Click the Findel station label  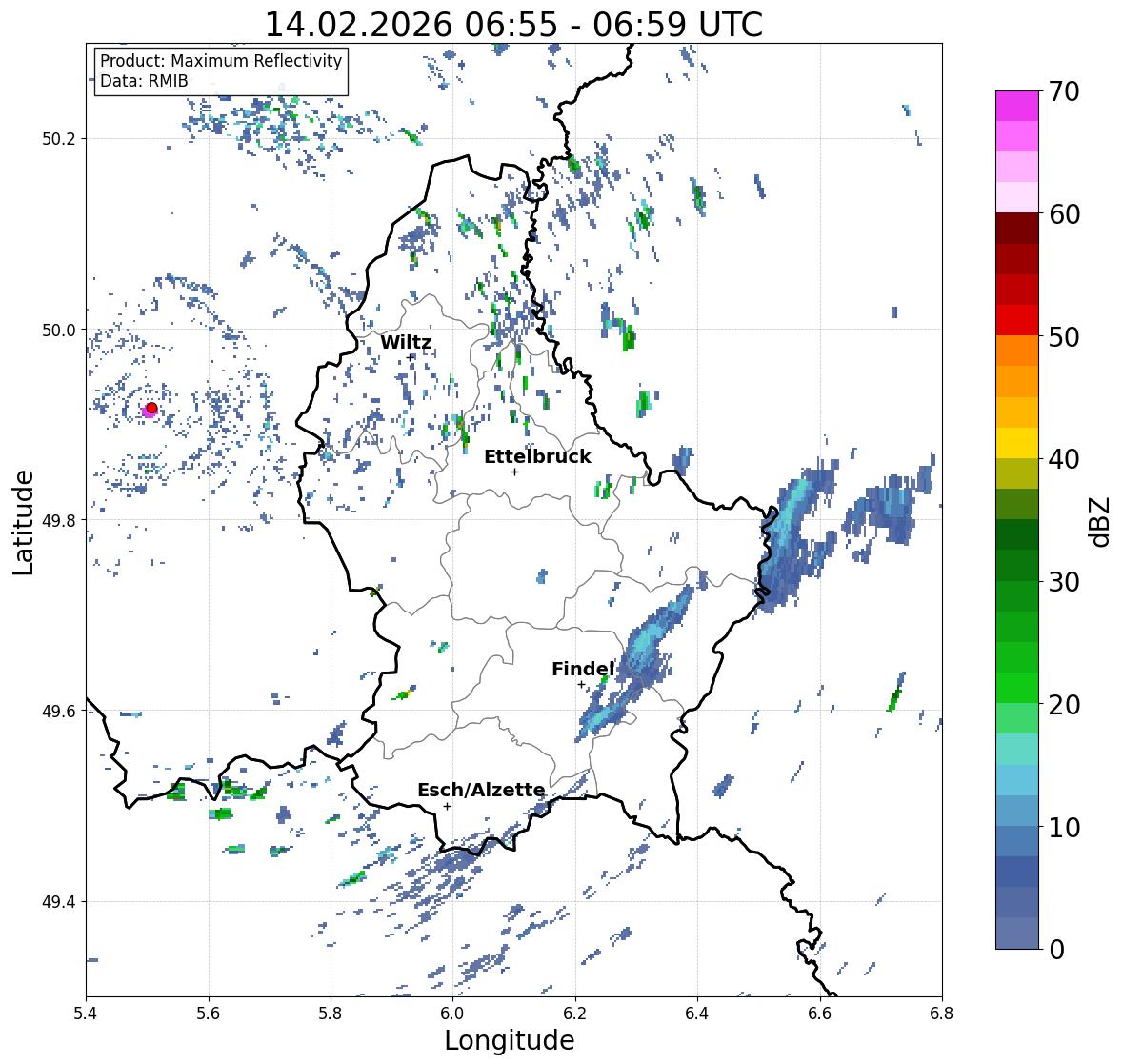pos(582,670)
